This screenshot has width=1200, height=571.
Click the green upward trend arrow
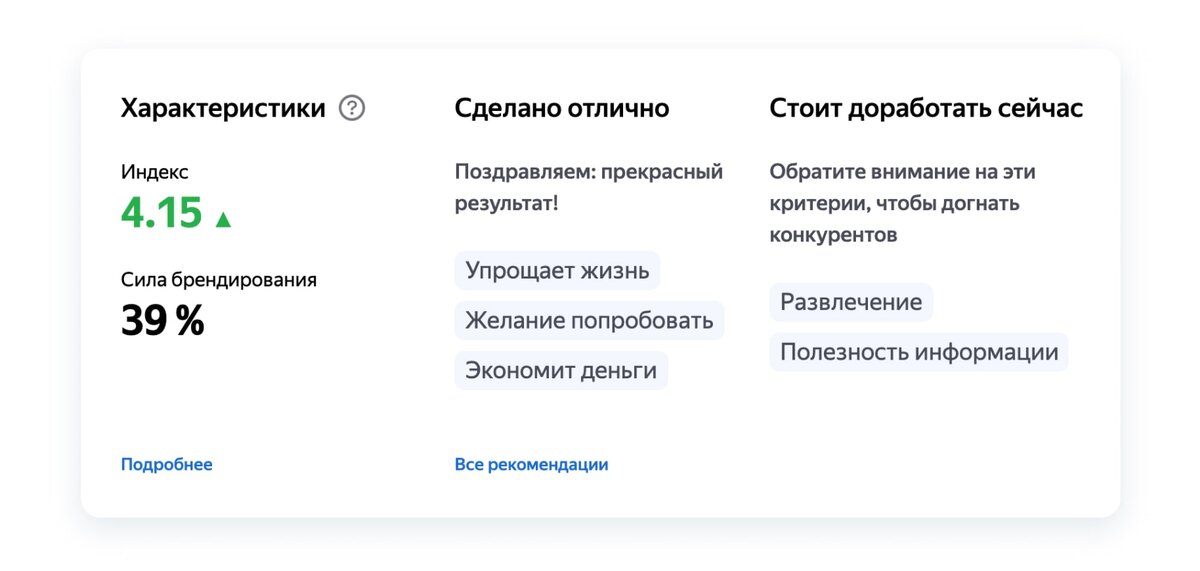coord(223,219)
